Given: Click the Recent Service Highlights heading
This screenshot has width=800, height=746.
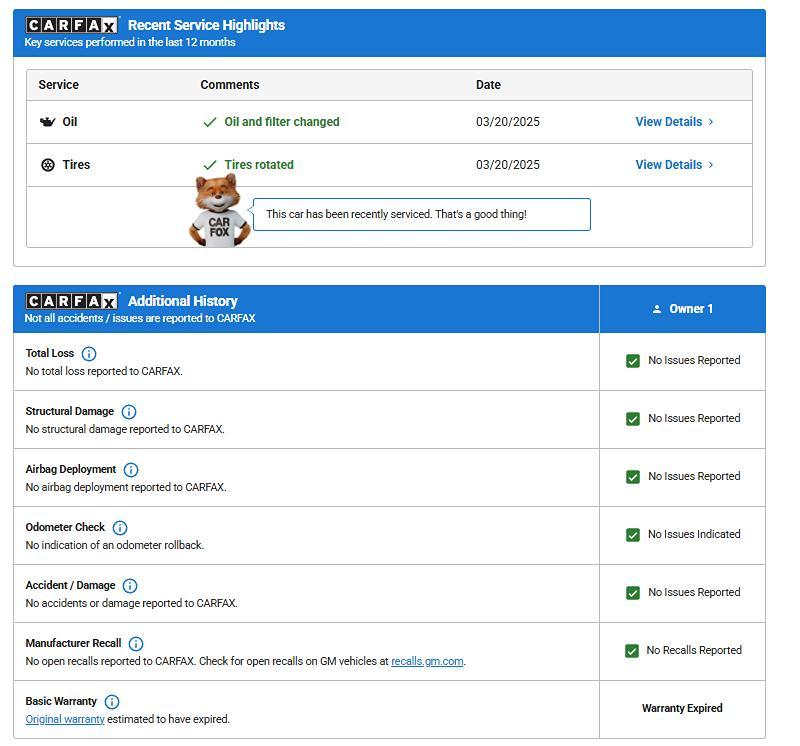Looking at the screenshot, I should coord(207,25).
